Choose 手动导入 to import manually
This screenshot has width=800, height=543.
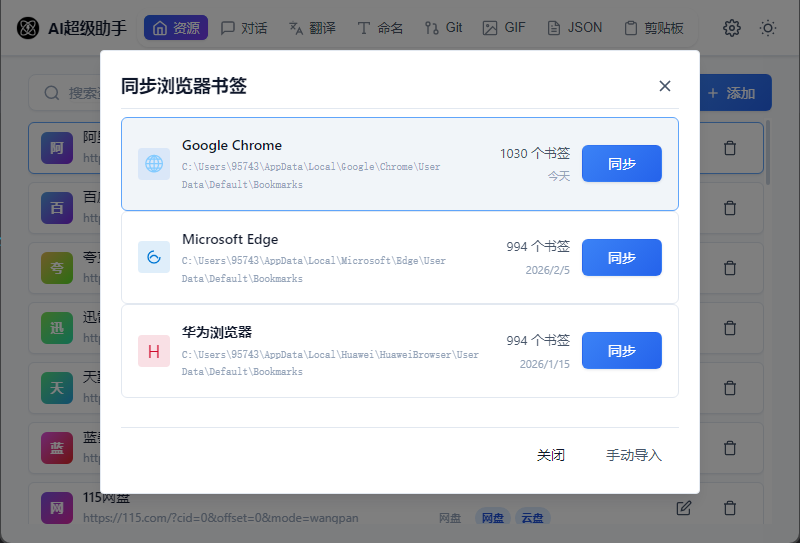point(634,455)
